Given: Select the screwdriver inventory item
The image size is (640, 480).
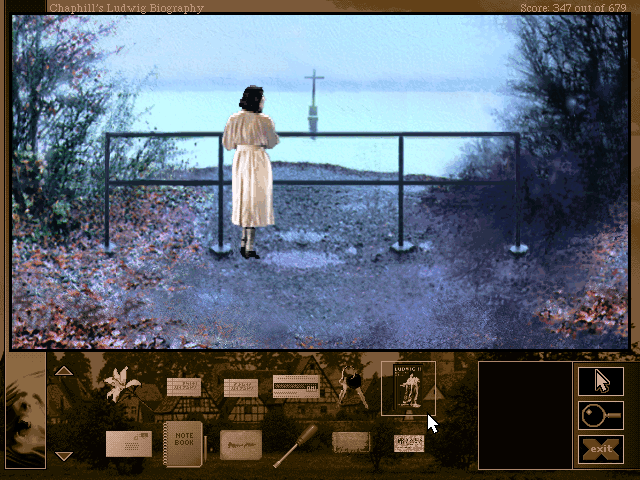Looking at the screenshot, I should click(x=295, y=446).
